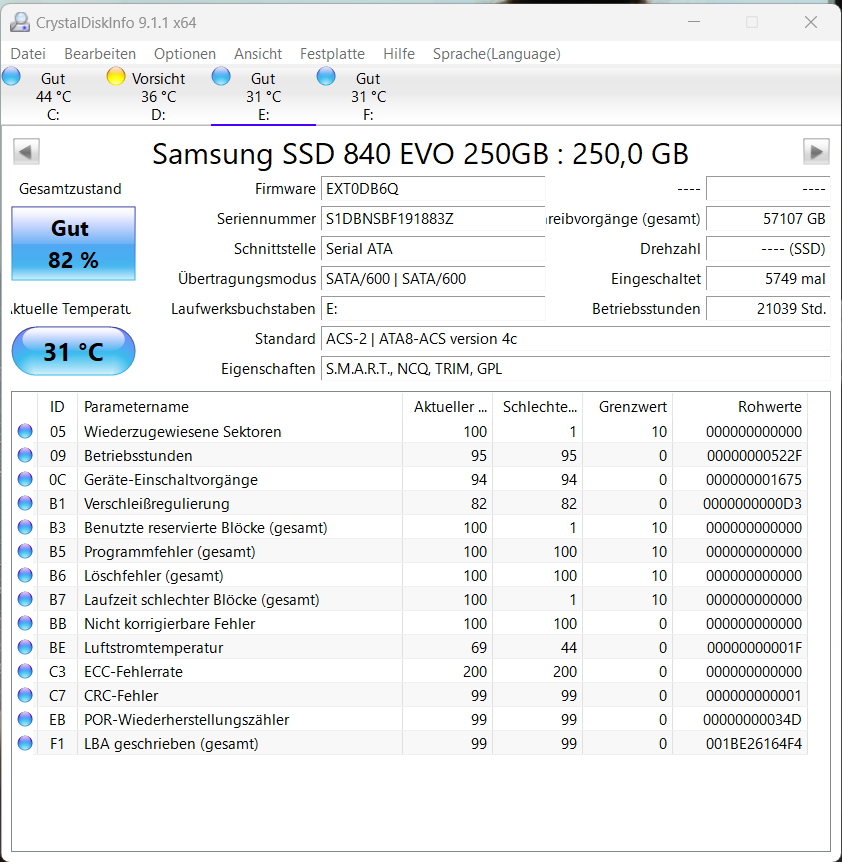
Task: Click the Eingeschaltet value 5749 mal
Action: [x=768, y=279]
